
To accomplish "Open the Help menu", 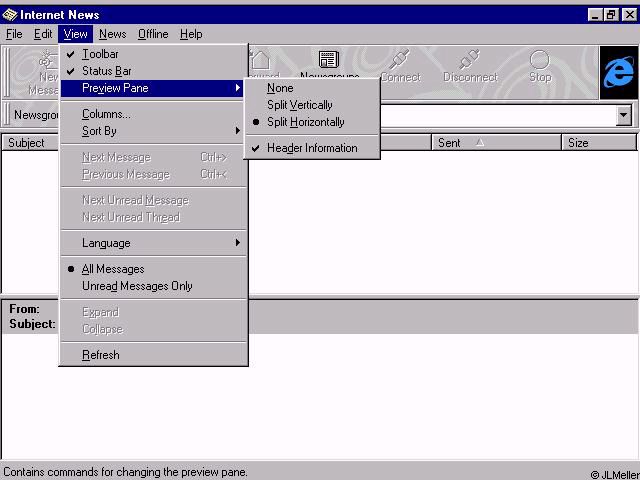I will tap(191, 34).
